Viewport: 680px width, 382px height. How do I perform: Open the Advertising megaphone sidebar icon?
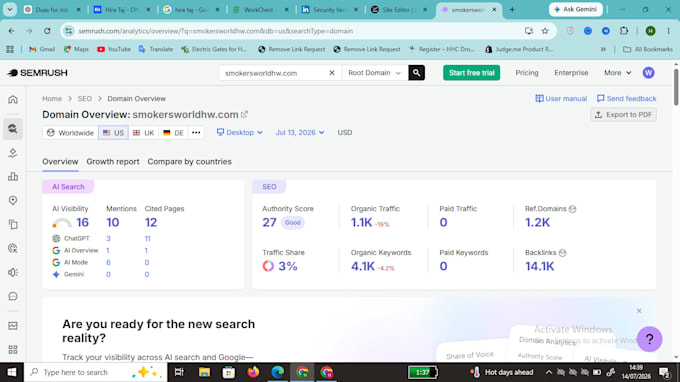coord(13,272)
